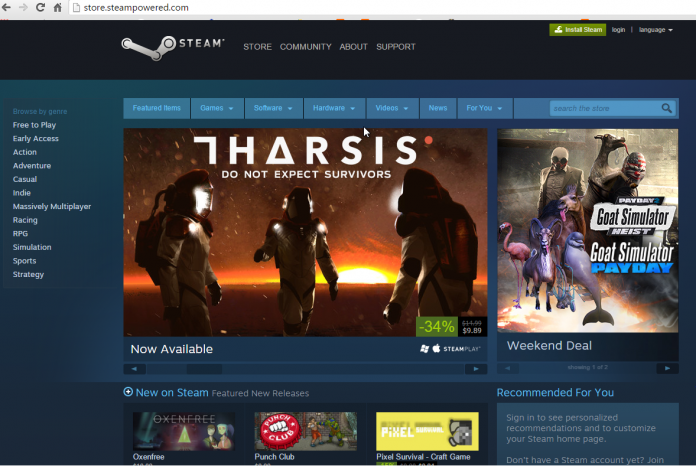This screenshot has width=696, height=466.
Task: Click the browser back arrow
Action: (6, 7)
